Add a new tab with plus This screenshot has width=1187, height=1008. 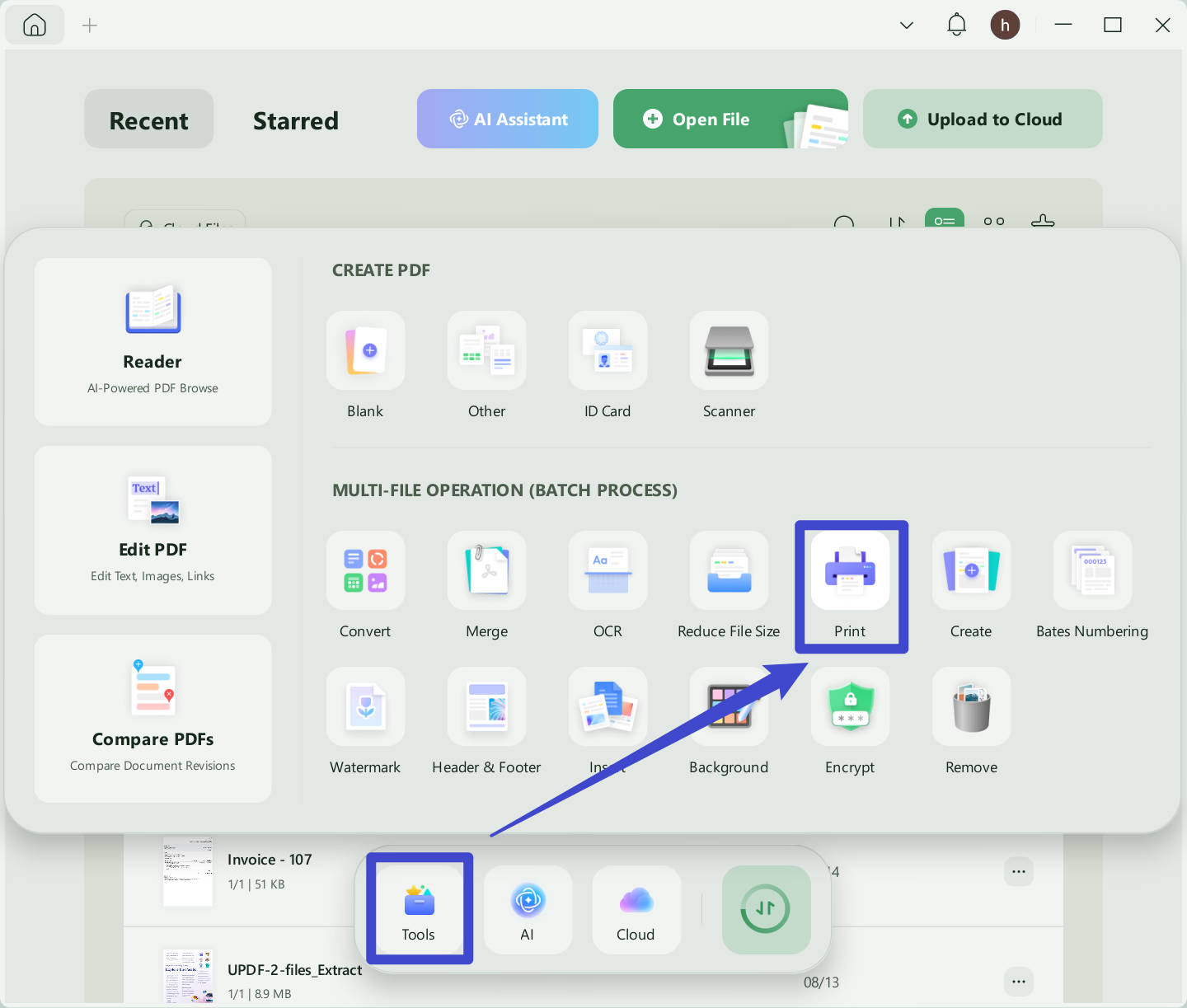(x=90, y=26)
